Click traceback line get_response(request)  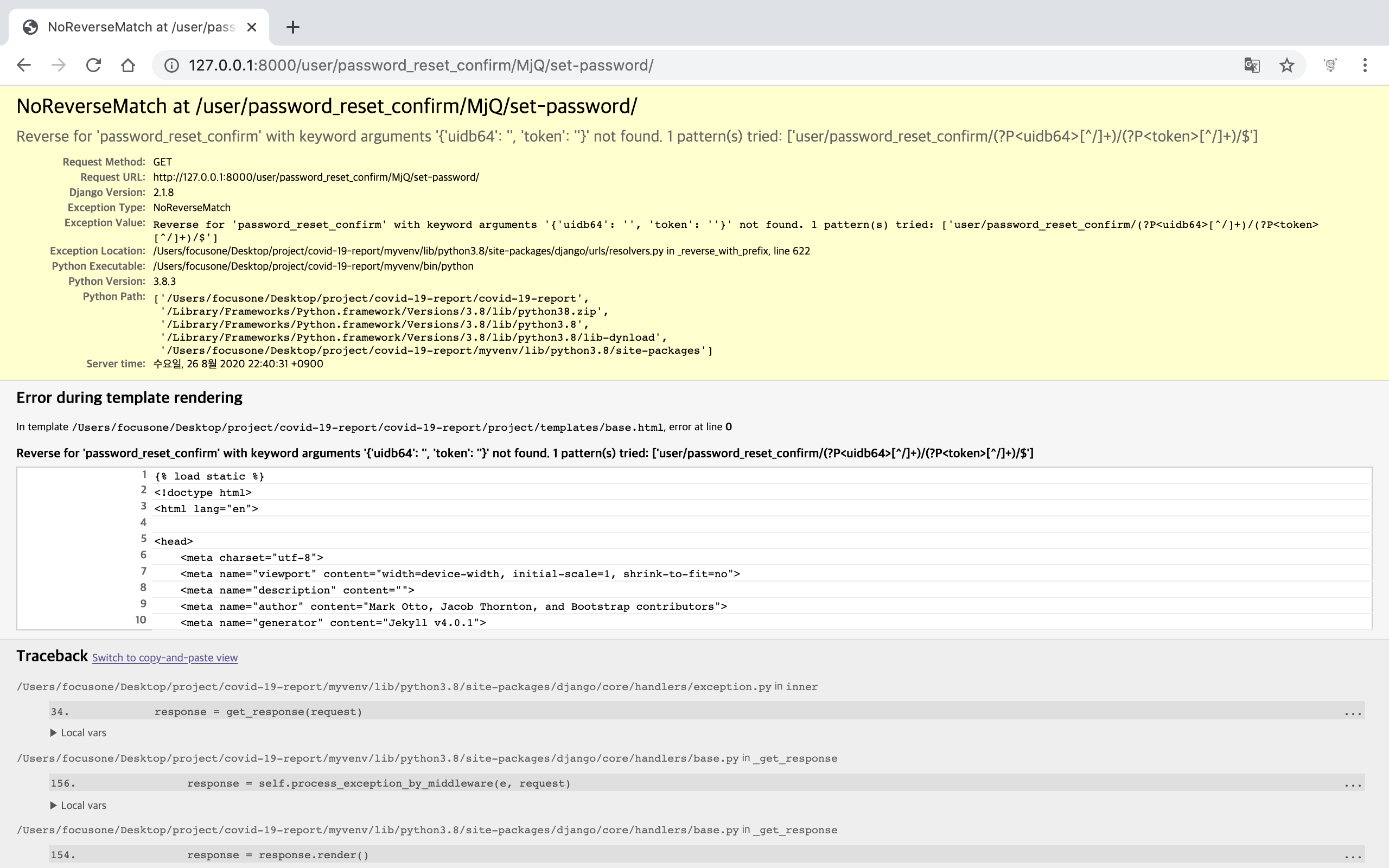coord(258,712)
